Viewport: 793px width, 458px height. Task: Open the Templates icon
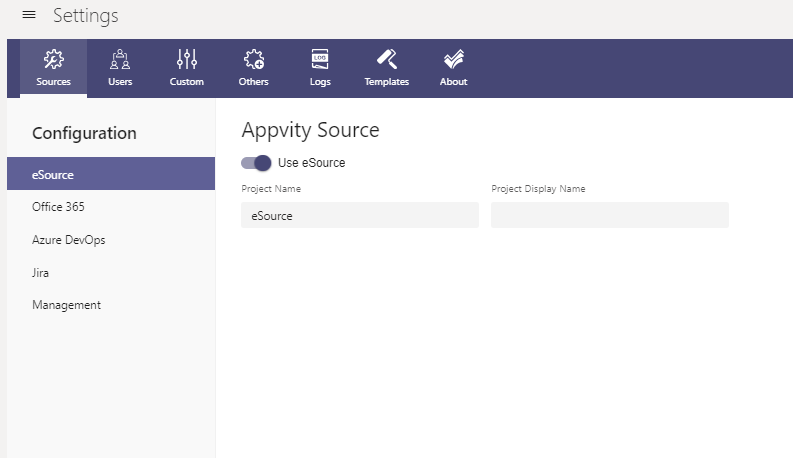point(386,59)
